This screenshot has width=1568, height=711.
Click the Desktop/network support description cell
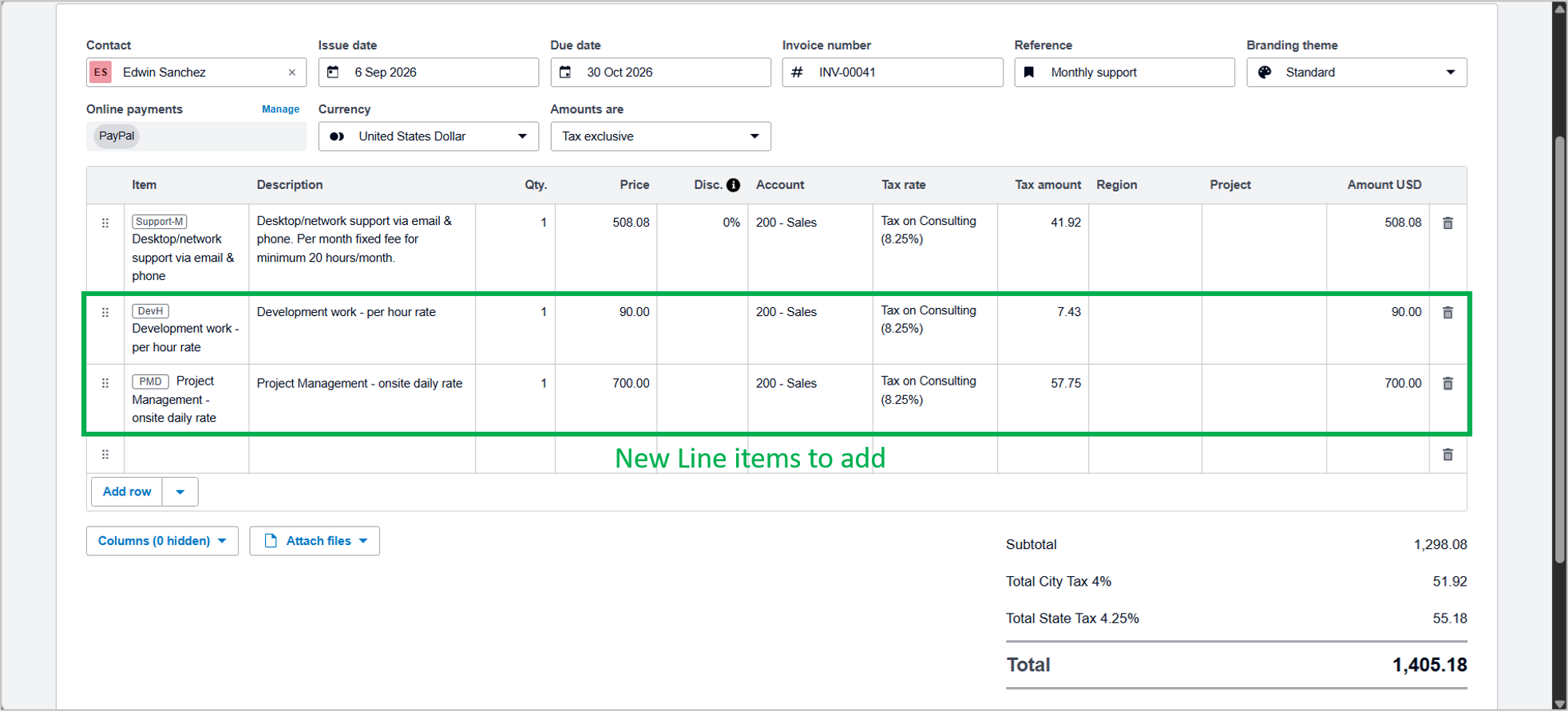coord(362,248)
